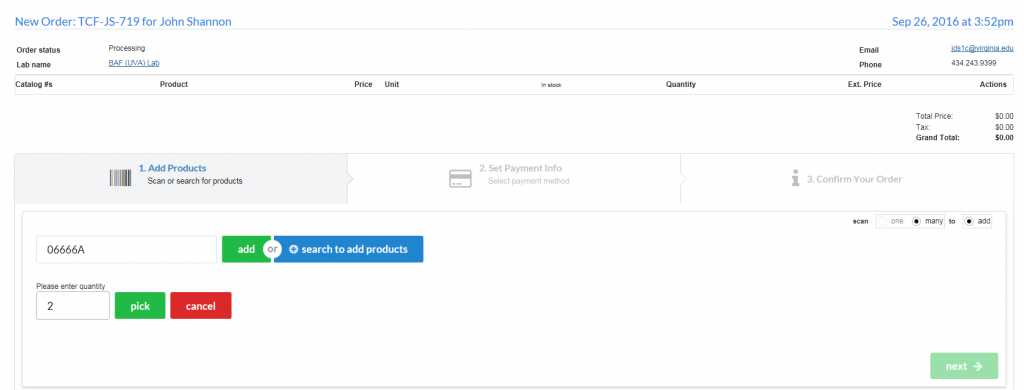1024x390 pixels.
Task: Click the catalog number field containing 06666A
Action: tap(126, 250)
